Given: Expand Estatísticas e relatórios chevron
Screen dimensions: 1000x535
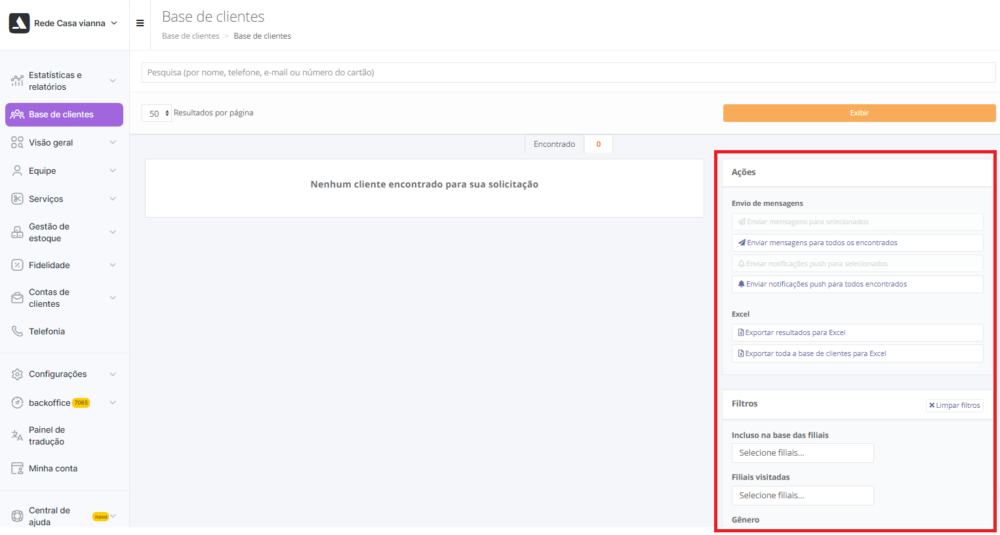Looking at the screenshot, I should coord(113,81).
